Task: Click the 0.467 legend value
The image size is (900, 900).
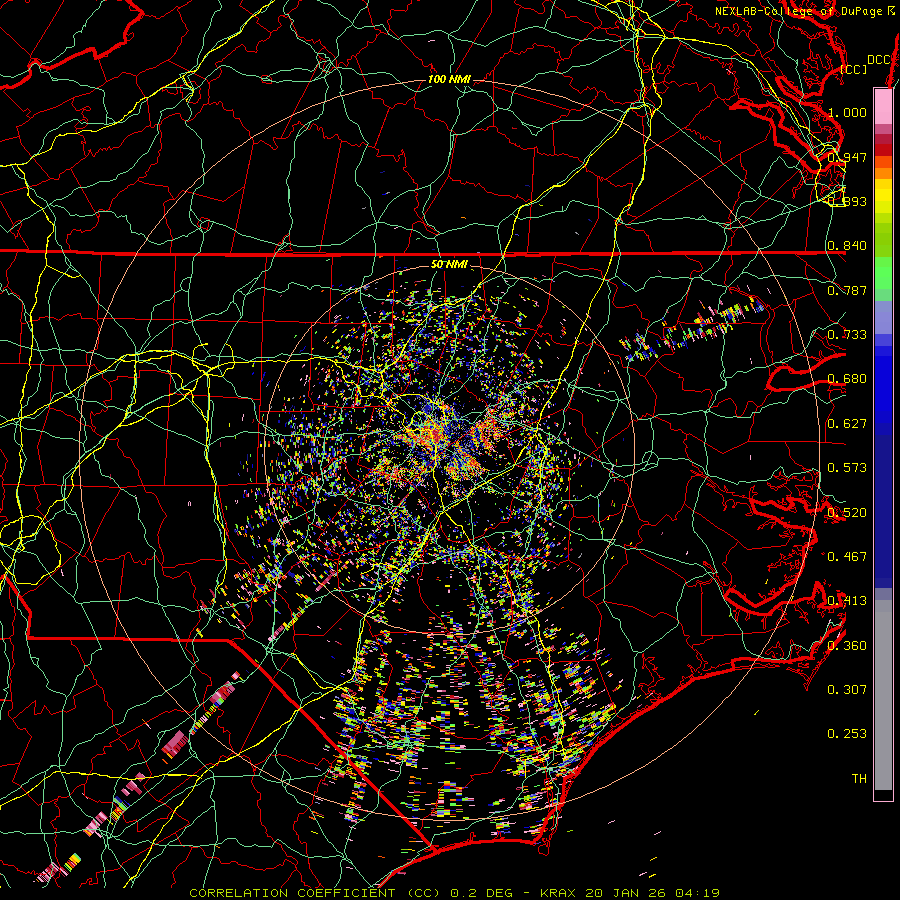Action: pyautogui.click(x=847, y=556)
